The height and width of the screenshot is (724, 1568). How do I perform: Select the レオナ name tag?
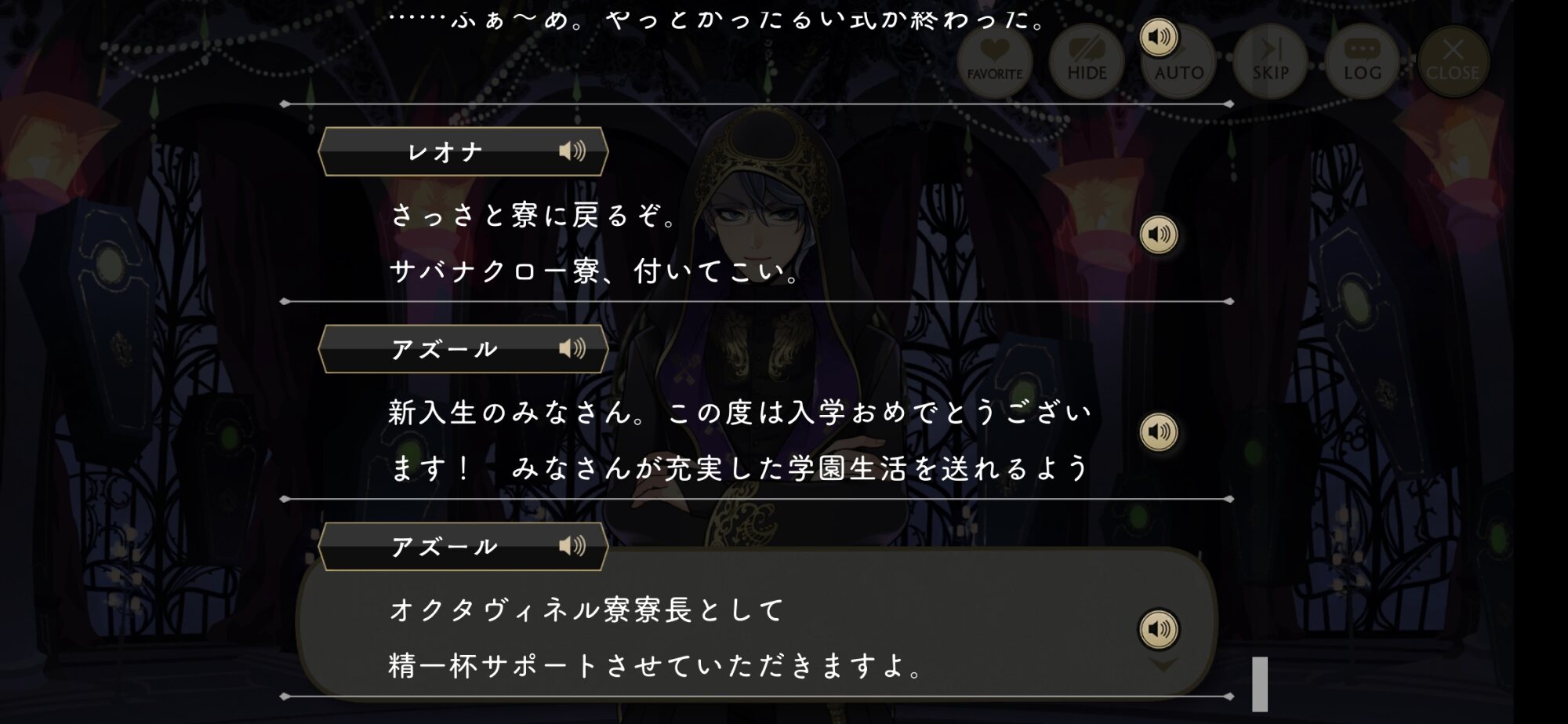463,151
